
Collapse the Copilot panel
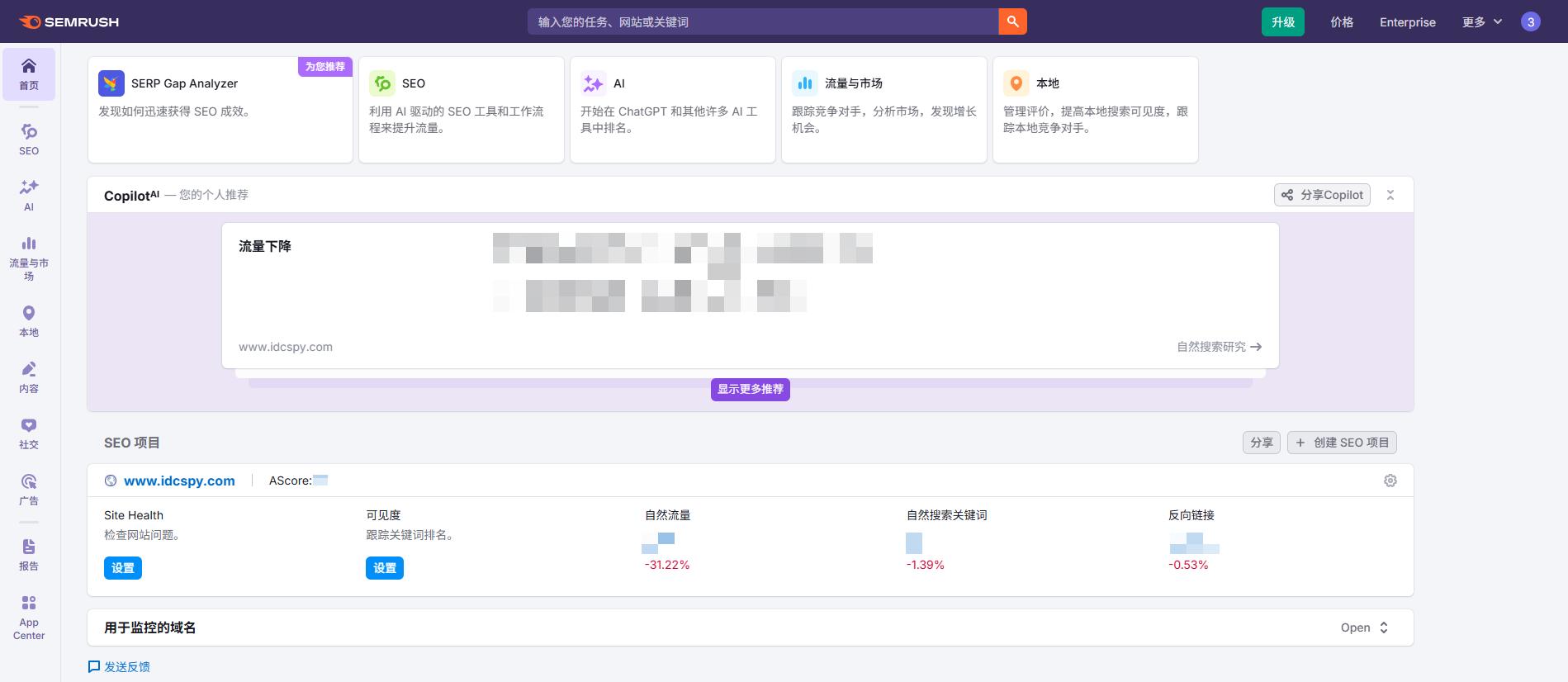coord(1390,195)
